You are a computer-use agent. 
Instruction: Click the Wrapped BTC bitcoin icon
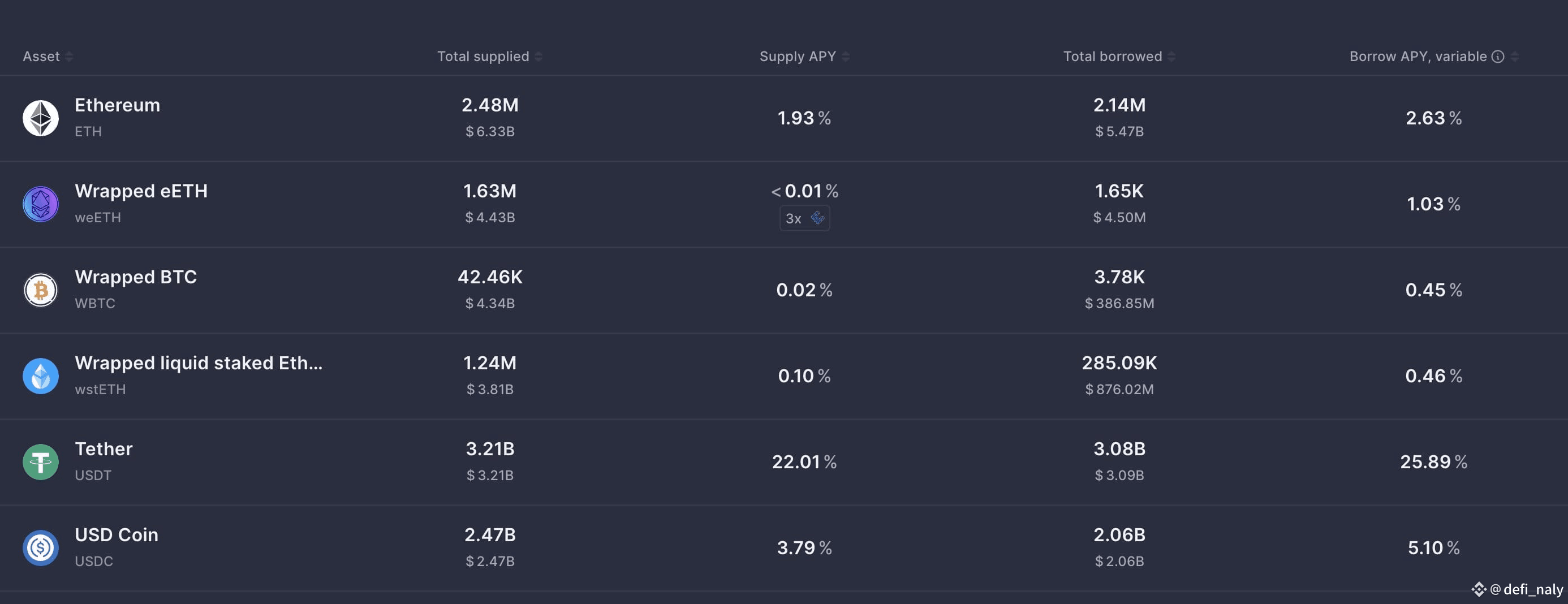41,290
